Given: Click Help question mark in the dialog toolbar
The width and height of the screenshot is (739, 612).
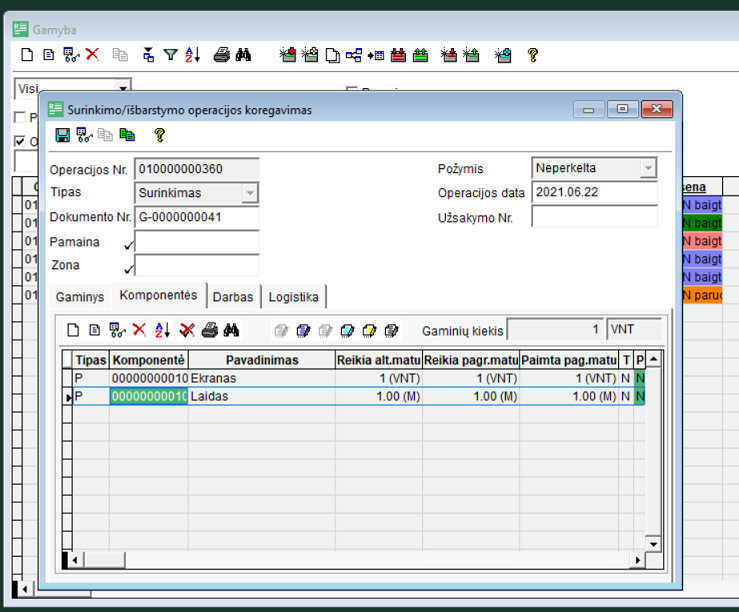Looking at the screenshot, I should (x=160, y=135).
